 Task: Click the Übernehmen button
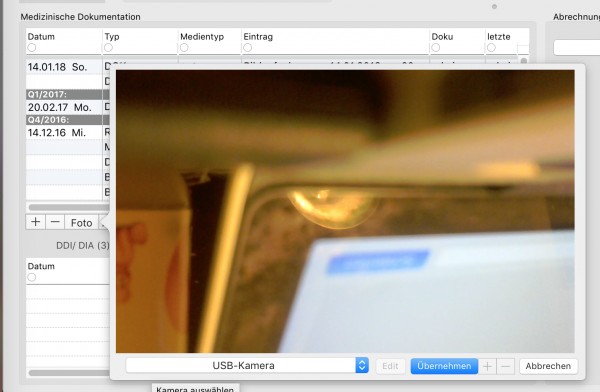pos(444,366)
